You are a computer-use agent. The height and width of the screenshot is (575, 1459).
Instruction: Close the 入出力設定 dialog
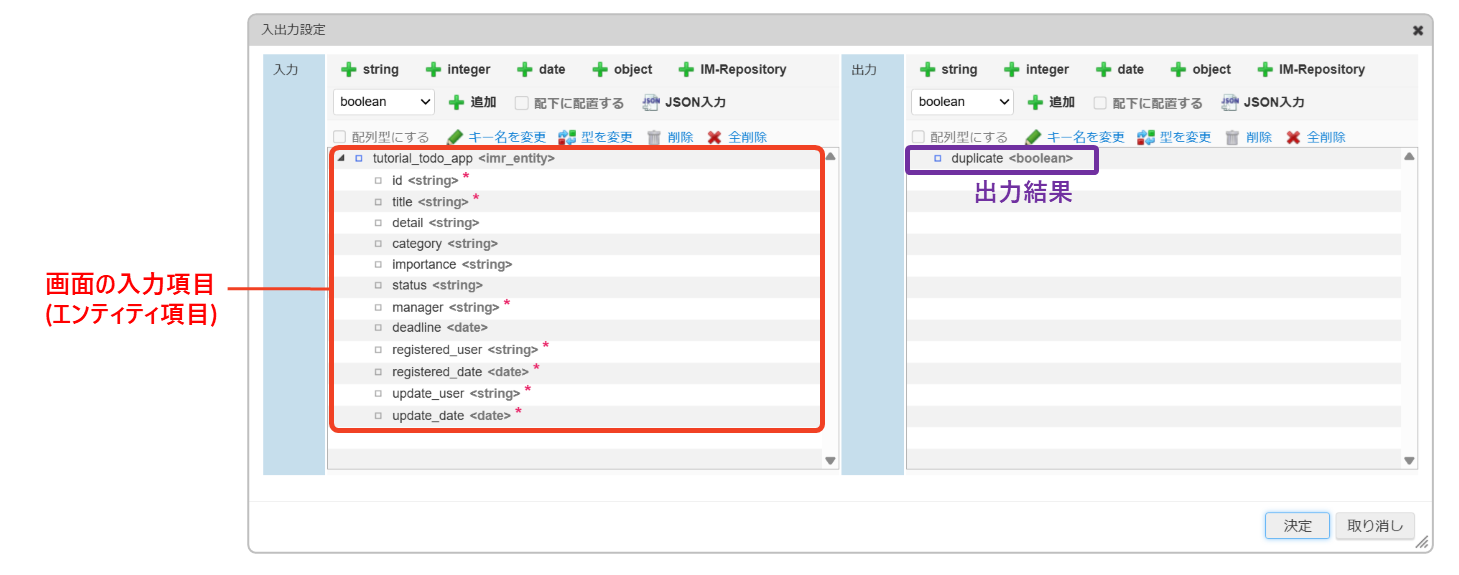click(x=1417, y=31)
